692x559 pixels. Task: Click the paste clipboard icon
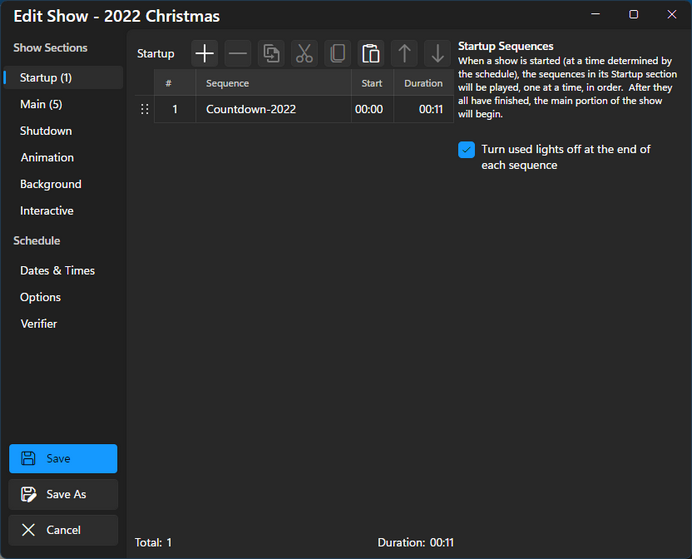[x=371, y=54]
